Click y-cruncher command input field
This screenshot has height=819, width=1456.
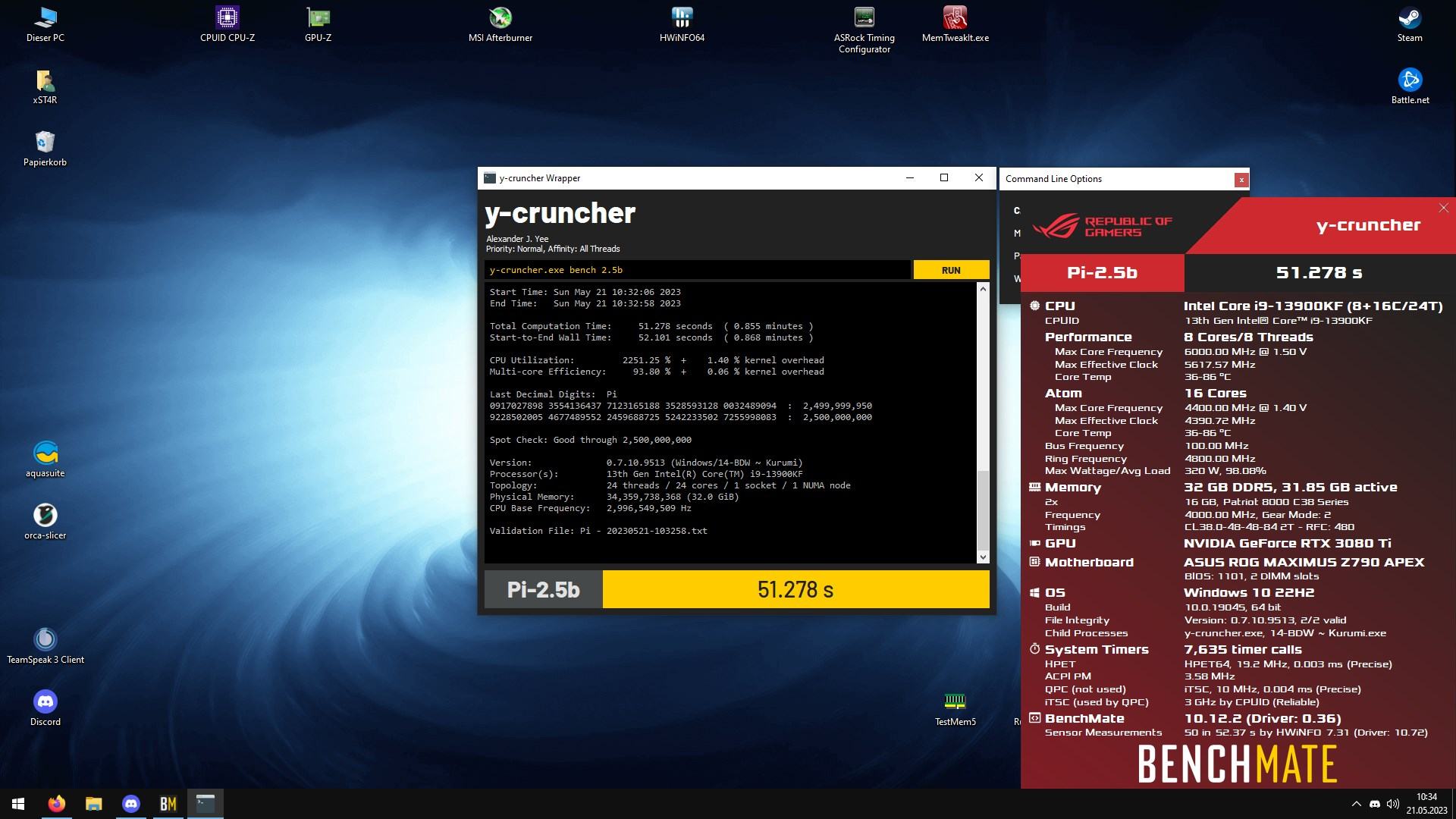pyautogui.click(x=697, y=269)
